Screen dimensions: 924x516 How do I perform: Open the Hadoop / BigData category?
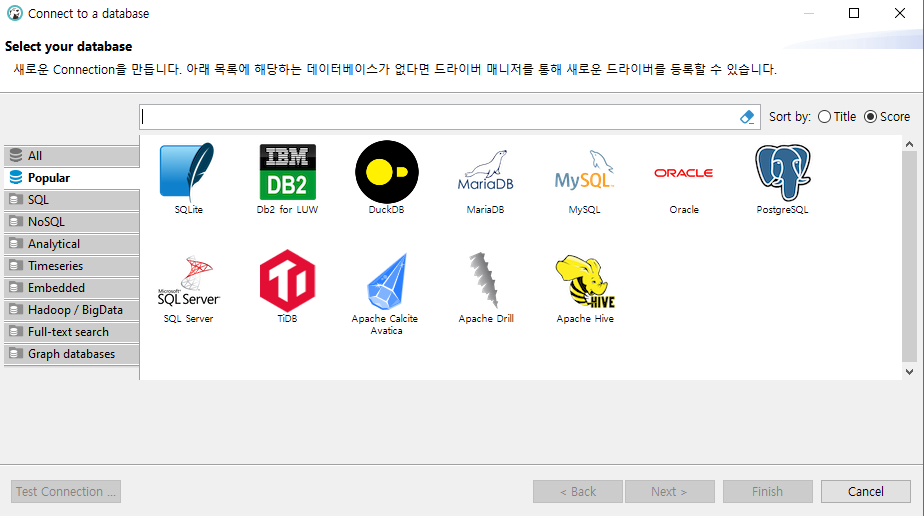click(71, 310)
